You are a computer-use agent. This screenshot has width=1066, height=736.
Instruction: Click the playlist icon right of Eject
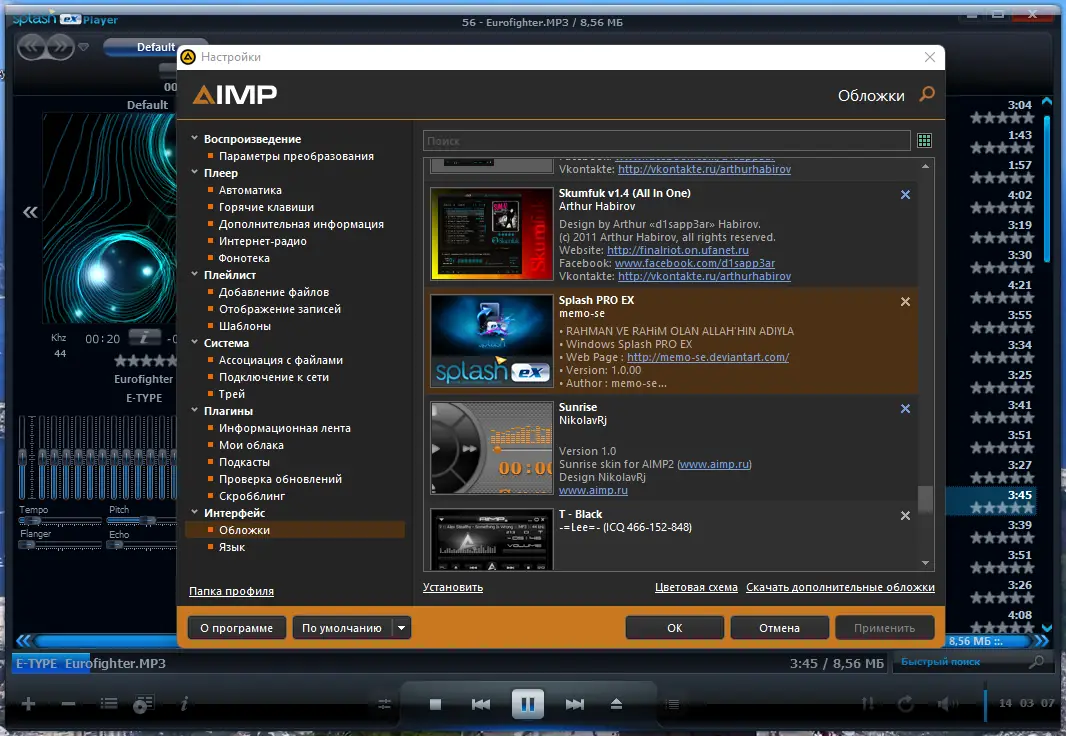pyautogui.click(x=672, y=705)
